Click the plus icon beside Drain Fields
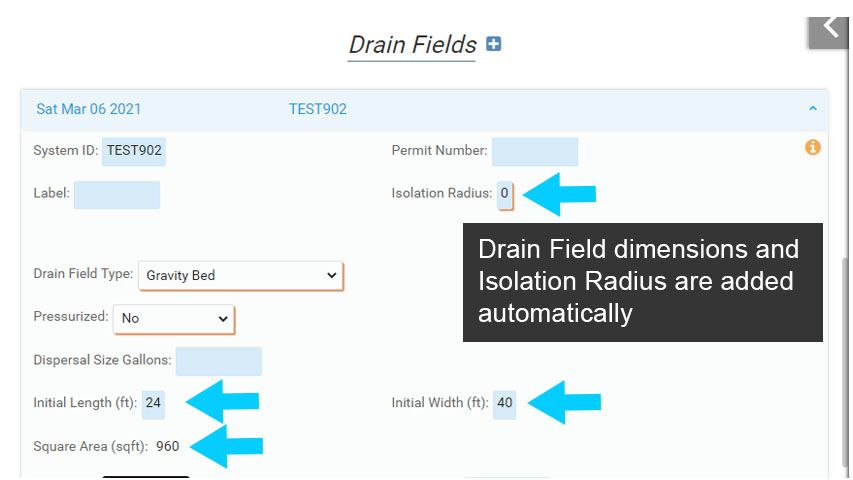 [x=493, y=44]
